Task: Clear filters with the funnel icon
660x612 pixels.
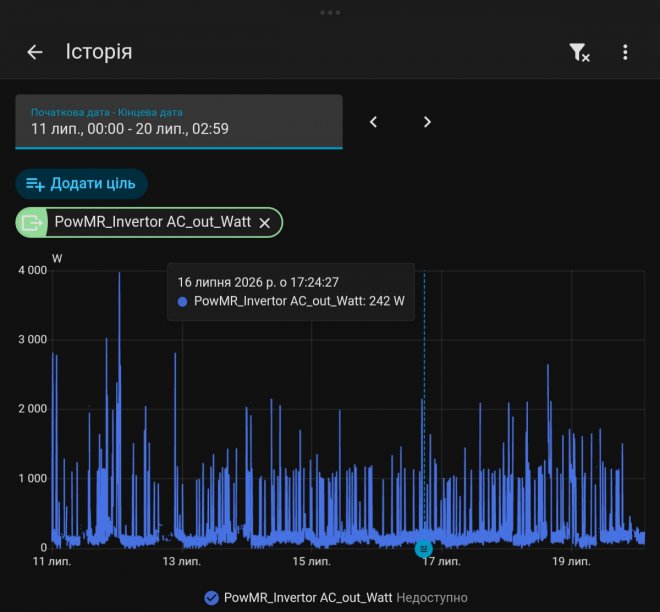Action: click(579, 53)
